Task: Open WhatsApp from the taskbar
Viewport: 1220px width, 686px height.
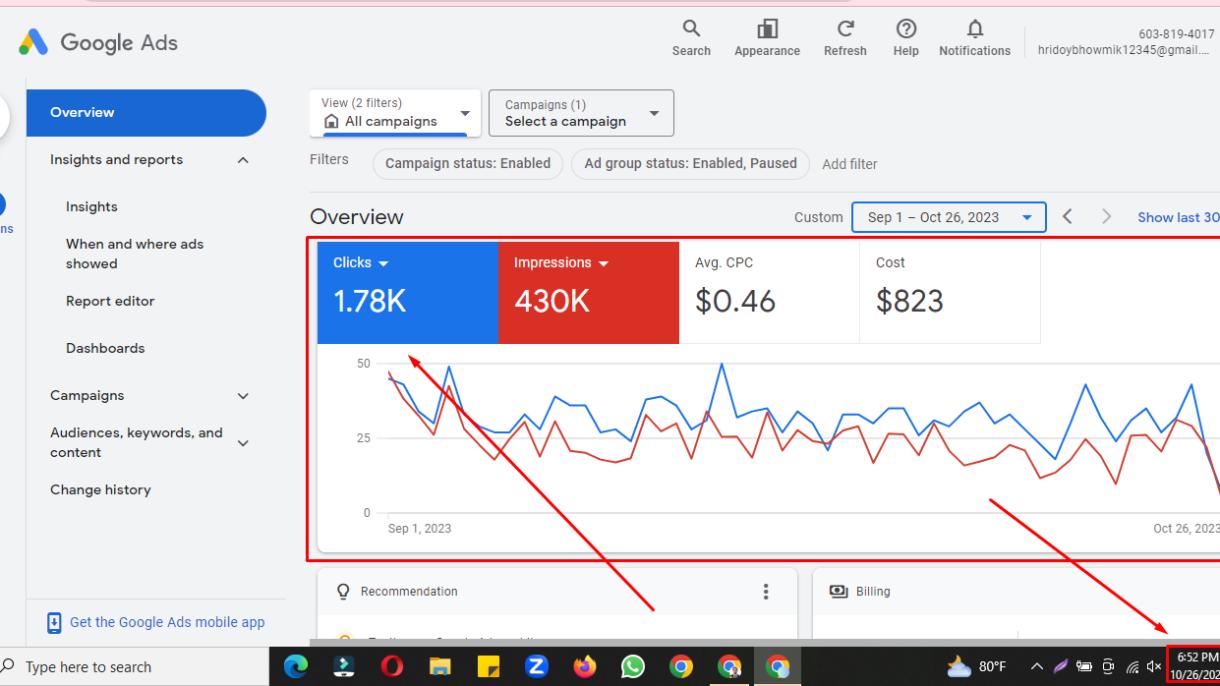Action: coord(632,666)
